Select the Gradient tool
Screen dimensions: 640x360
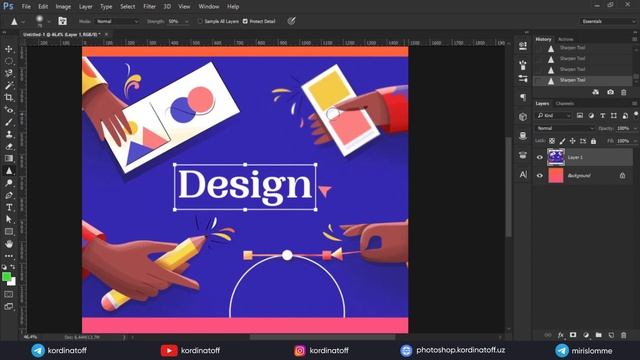[x=9, y=158]
